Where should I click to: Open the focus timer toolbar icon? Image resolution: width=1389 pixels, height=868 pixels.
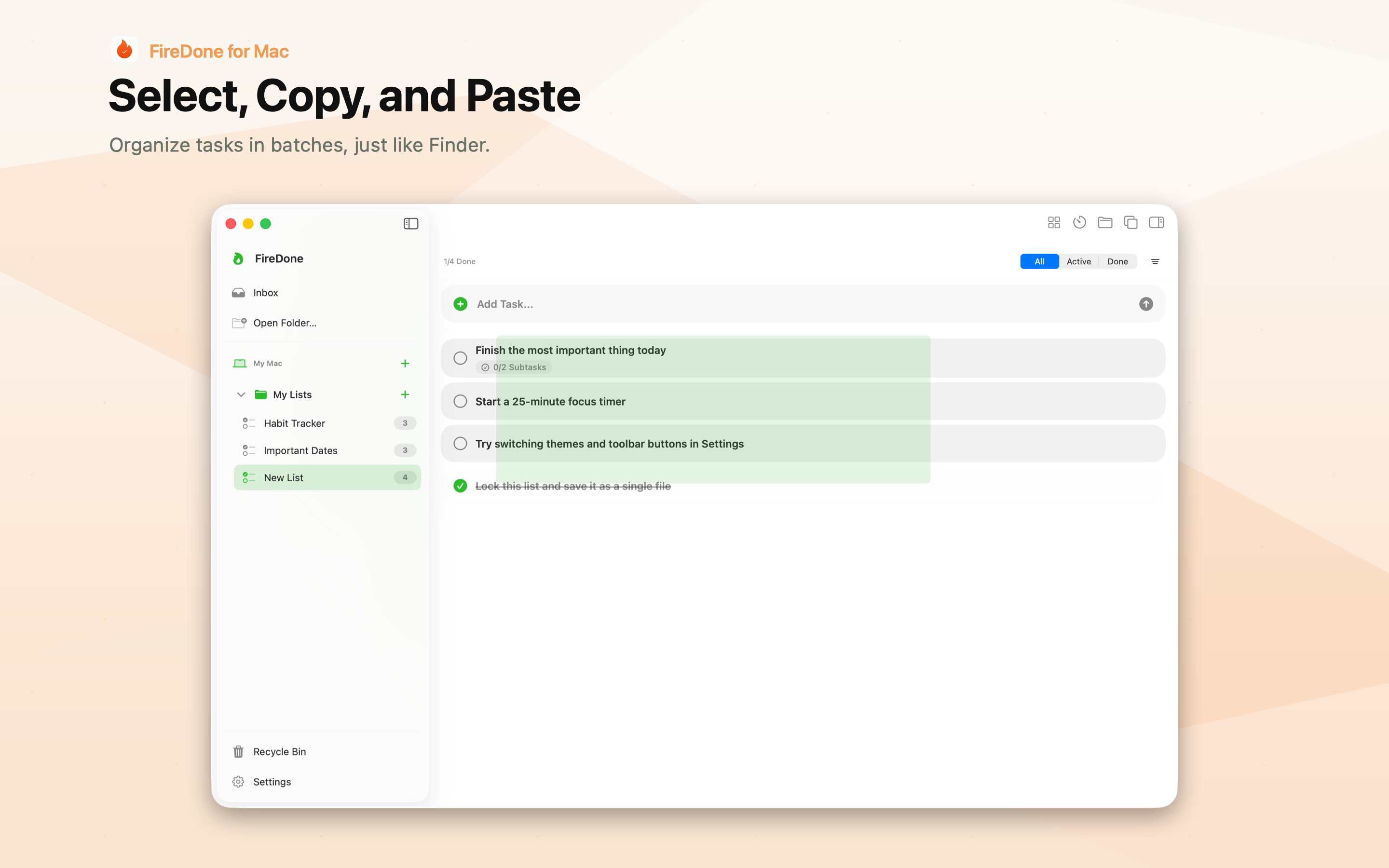click(1079, 222)
